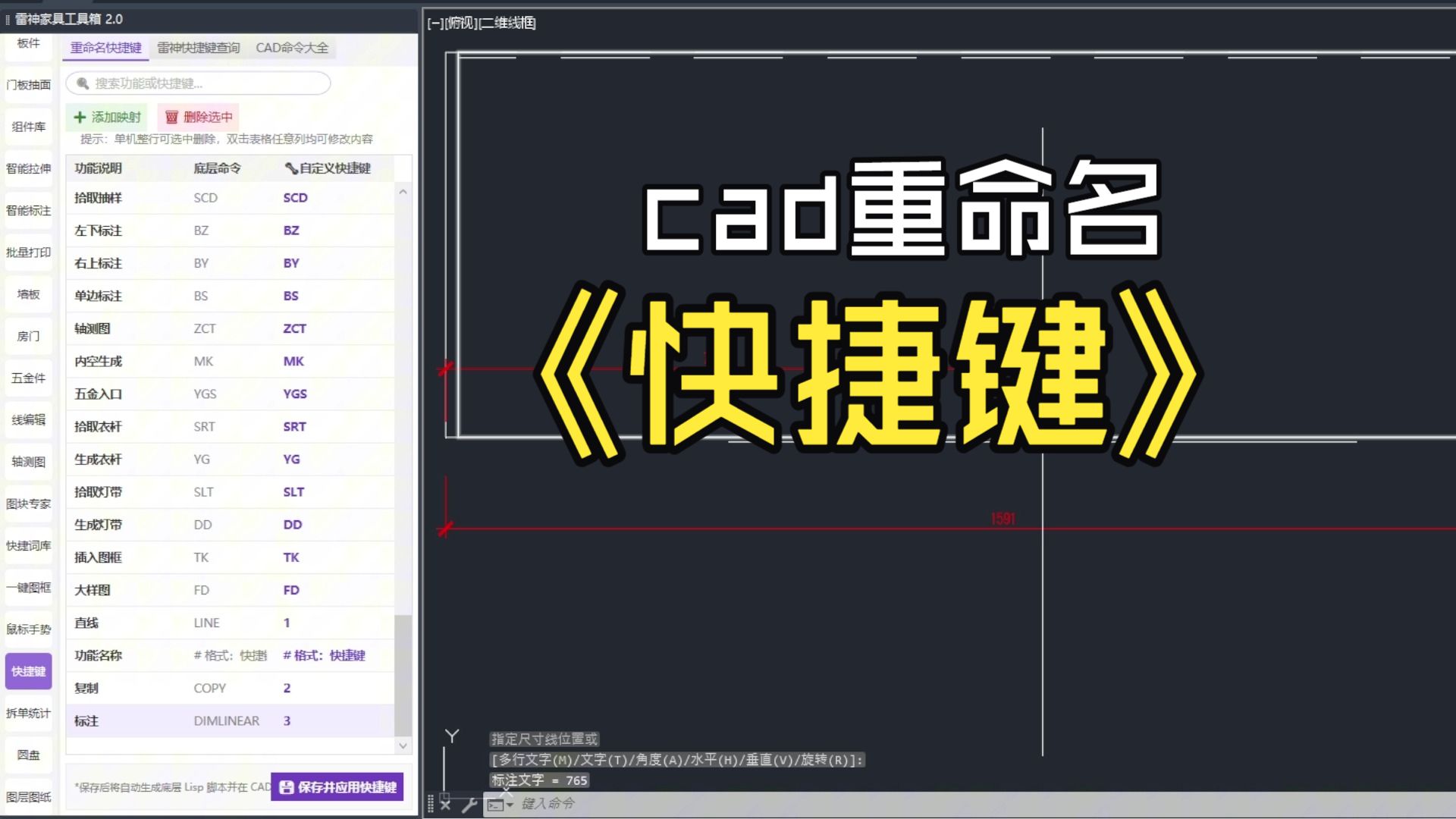Open 圆盘 in the sidebar
The image size is (1456, 819).
[29, 755]
